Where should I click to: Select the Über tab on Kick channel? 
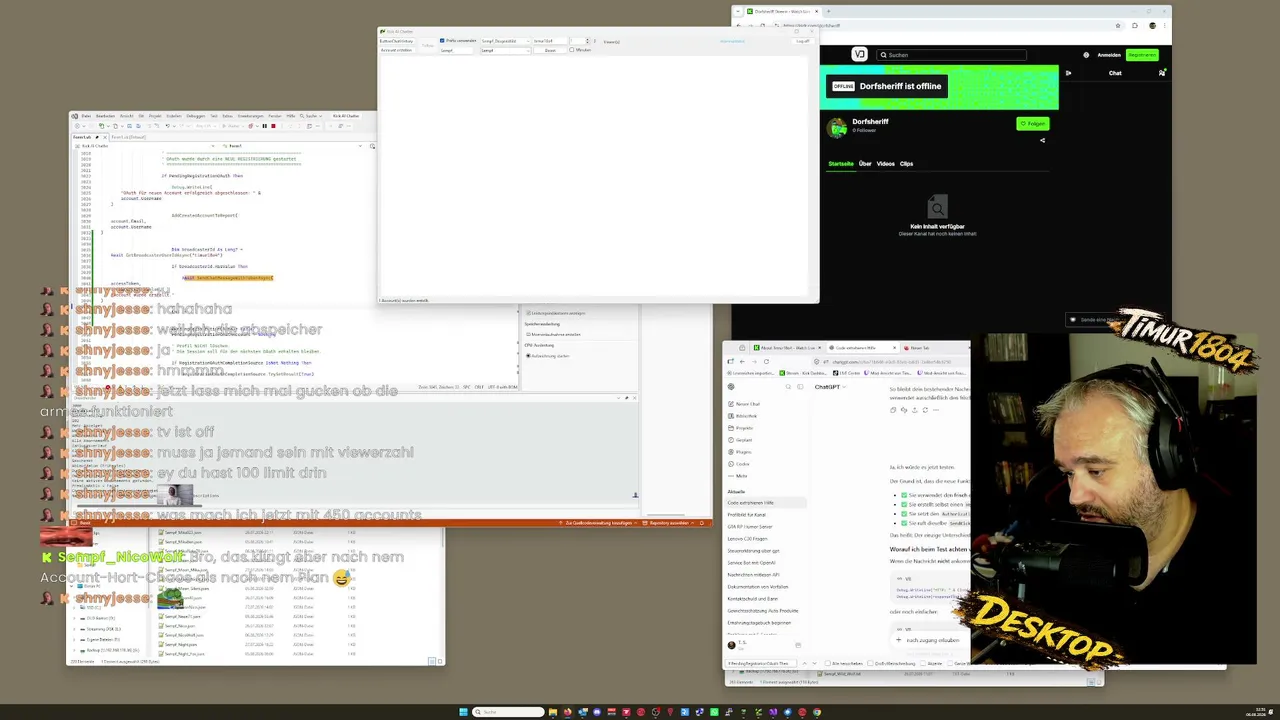[865, 164]
